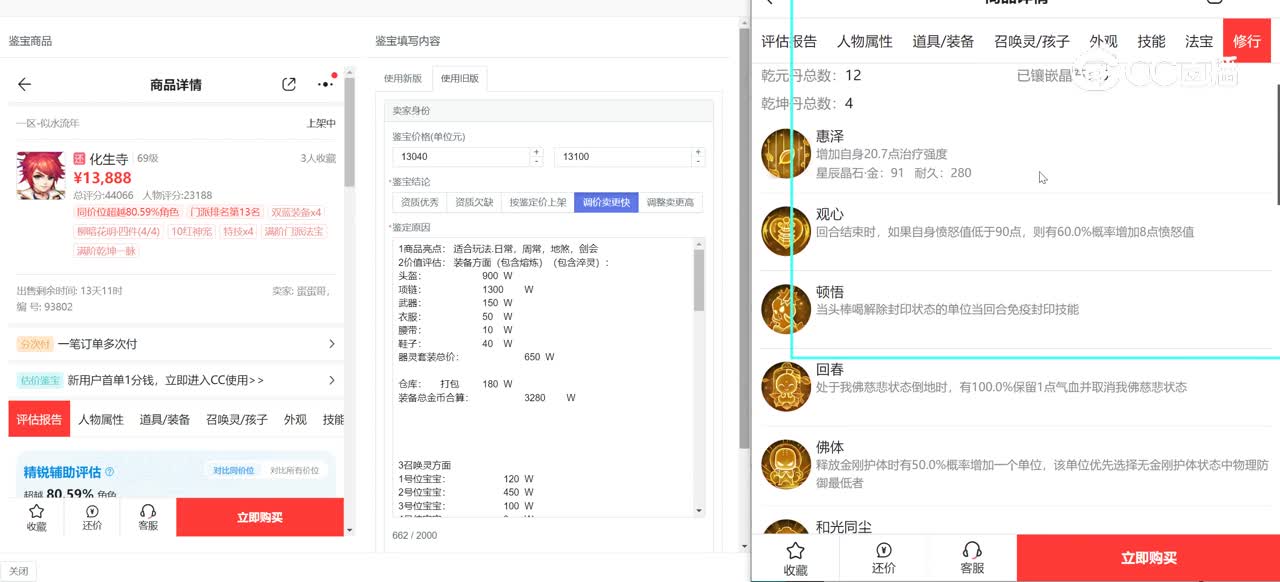Click the 双蓝装备x4 tag
Screen dimensions: 1280x582
pos(297,212)
